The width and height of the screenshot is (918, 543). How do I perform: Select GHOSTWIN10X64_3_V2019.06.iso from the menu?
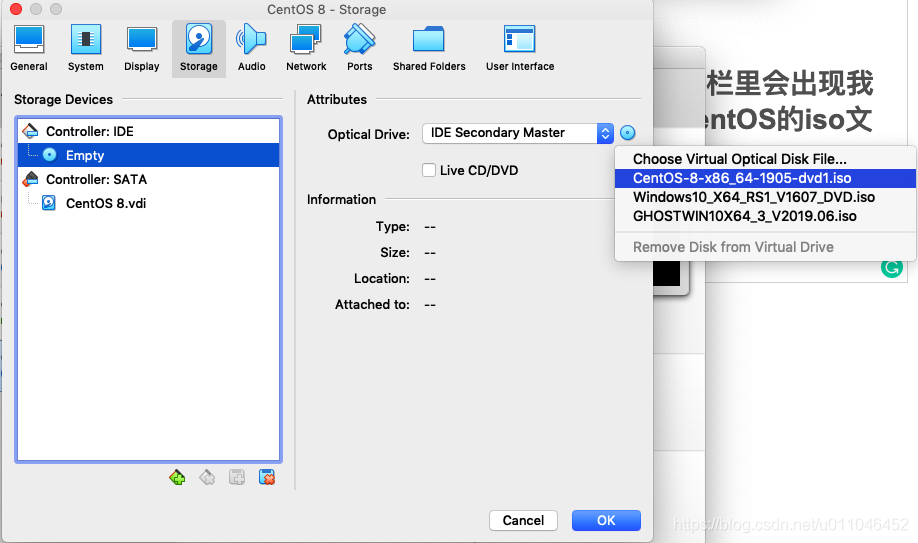[x=765, y=216]
